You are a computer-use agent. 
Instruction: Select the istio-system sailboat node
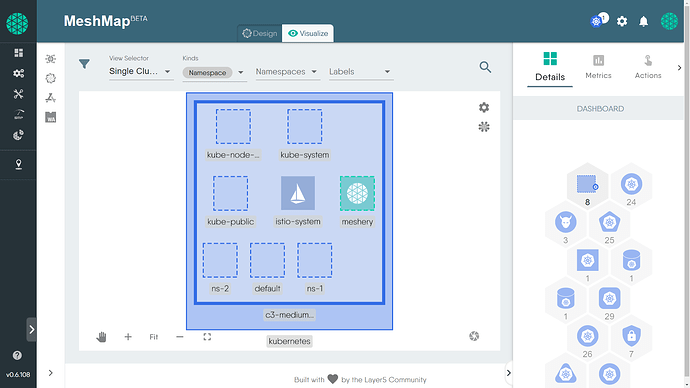click(298, 193)
